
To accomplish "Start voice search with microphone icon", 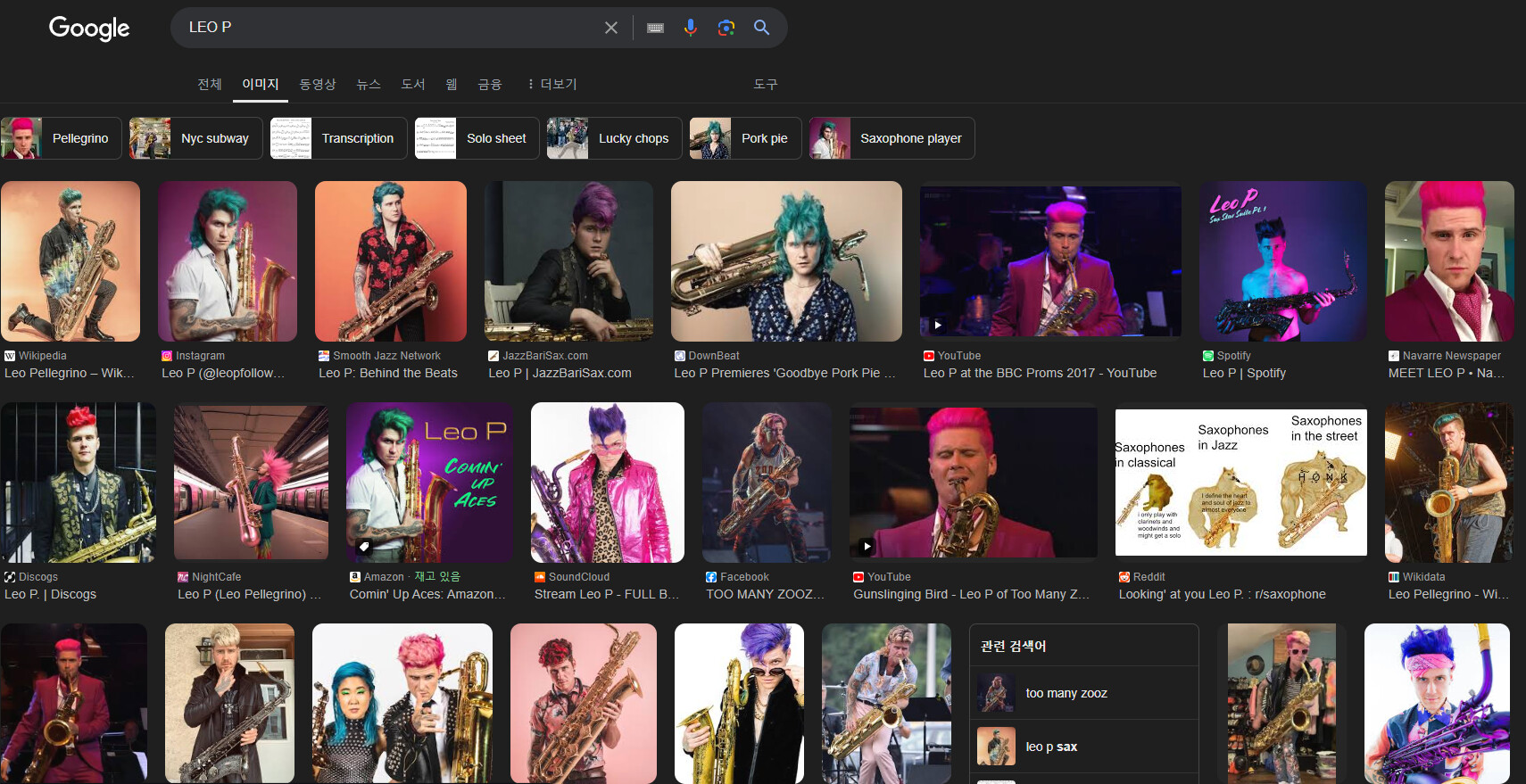I will [x=690, y=28].
